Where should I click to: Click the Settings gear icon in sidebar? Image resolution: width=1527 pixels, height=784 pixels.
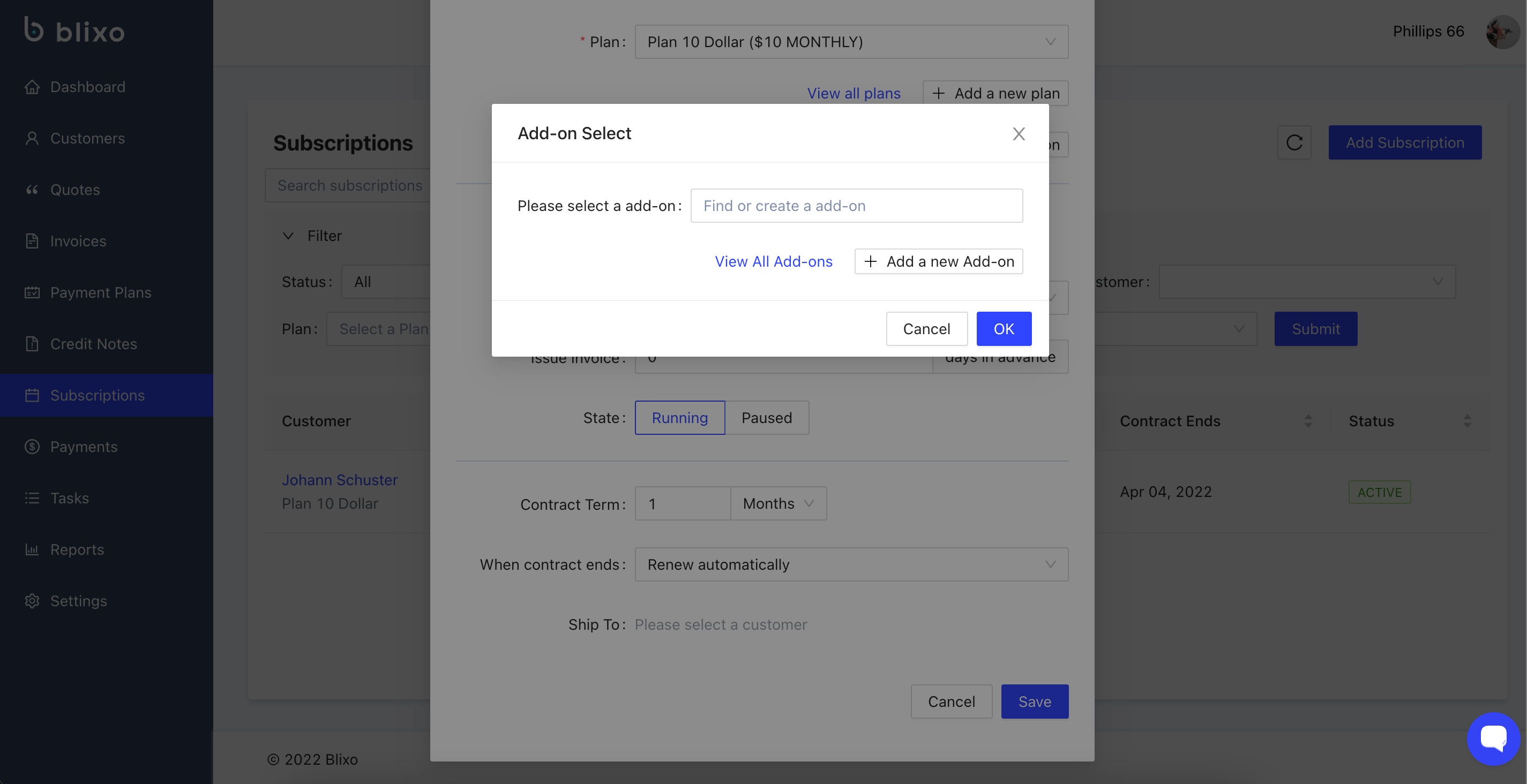coord(32,601)
